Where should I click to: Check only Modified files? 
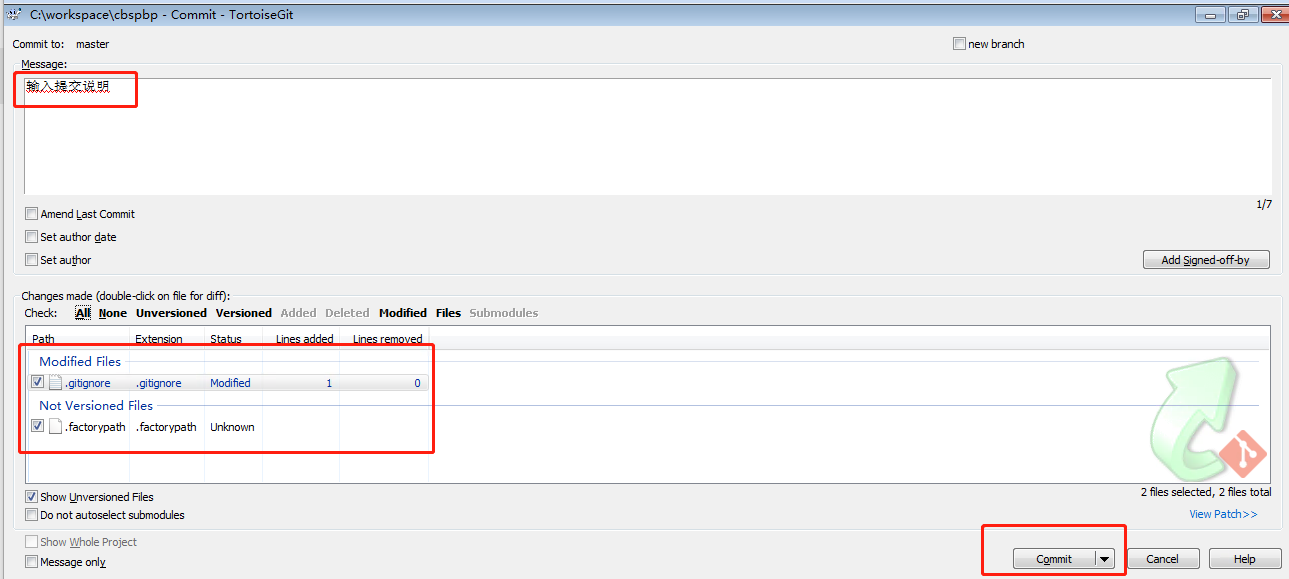pos(403,313)
